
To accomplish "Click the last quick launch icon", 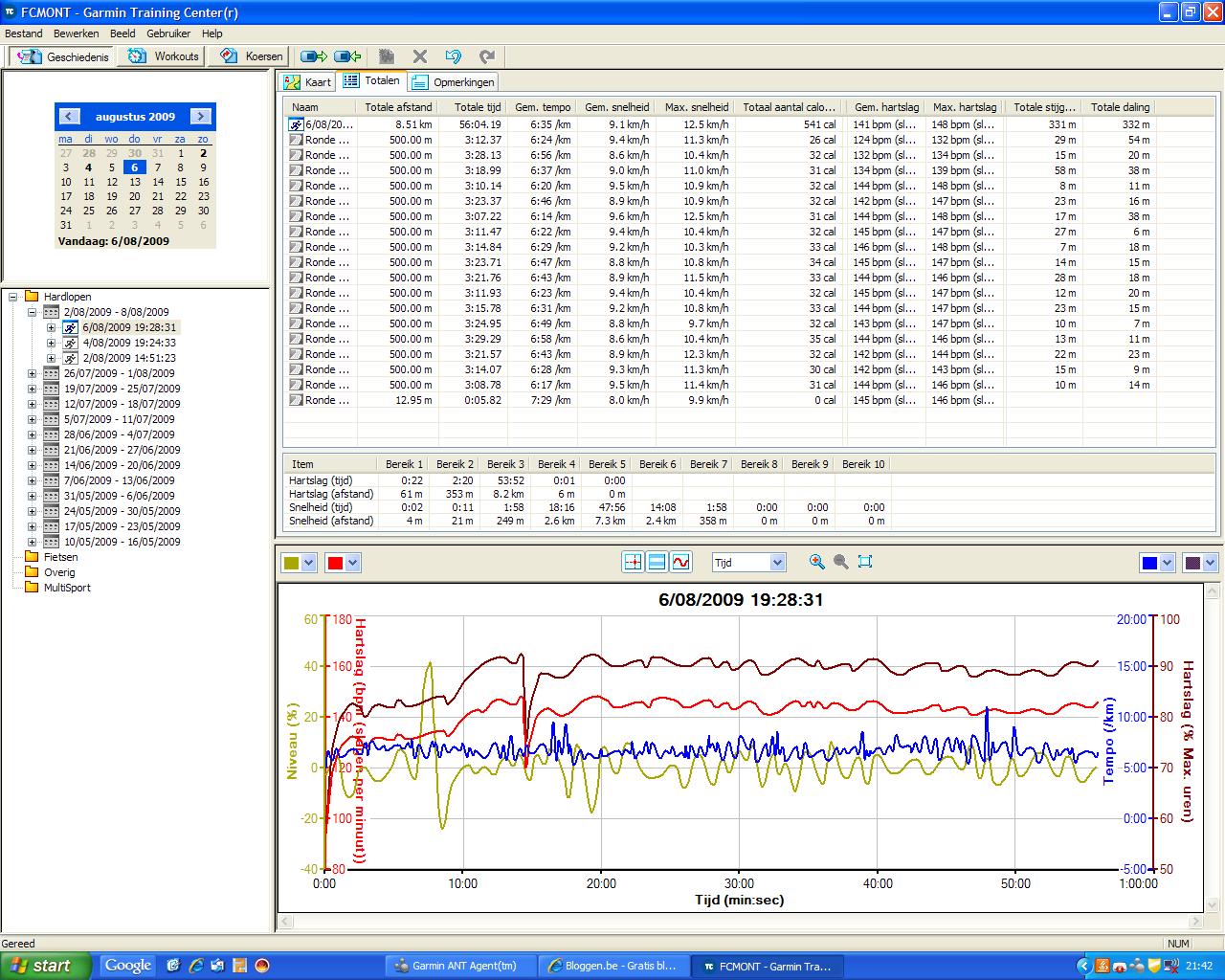I will pyautogui.click(x=263, y=966).
